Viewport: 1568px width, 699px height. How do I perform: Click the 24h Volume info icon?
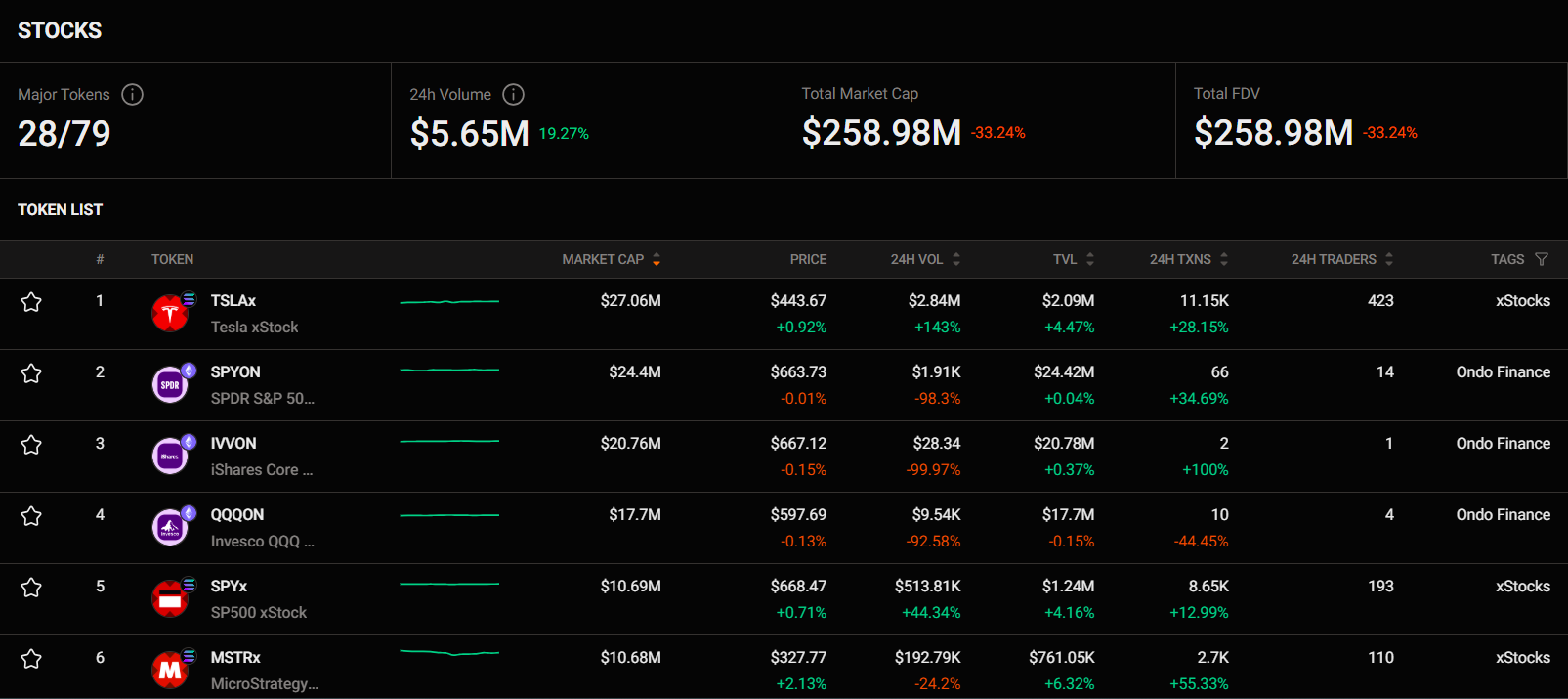point(513,94)
